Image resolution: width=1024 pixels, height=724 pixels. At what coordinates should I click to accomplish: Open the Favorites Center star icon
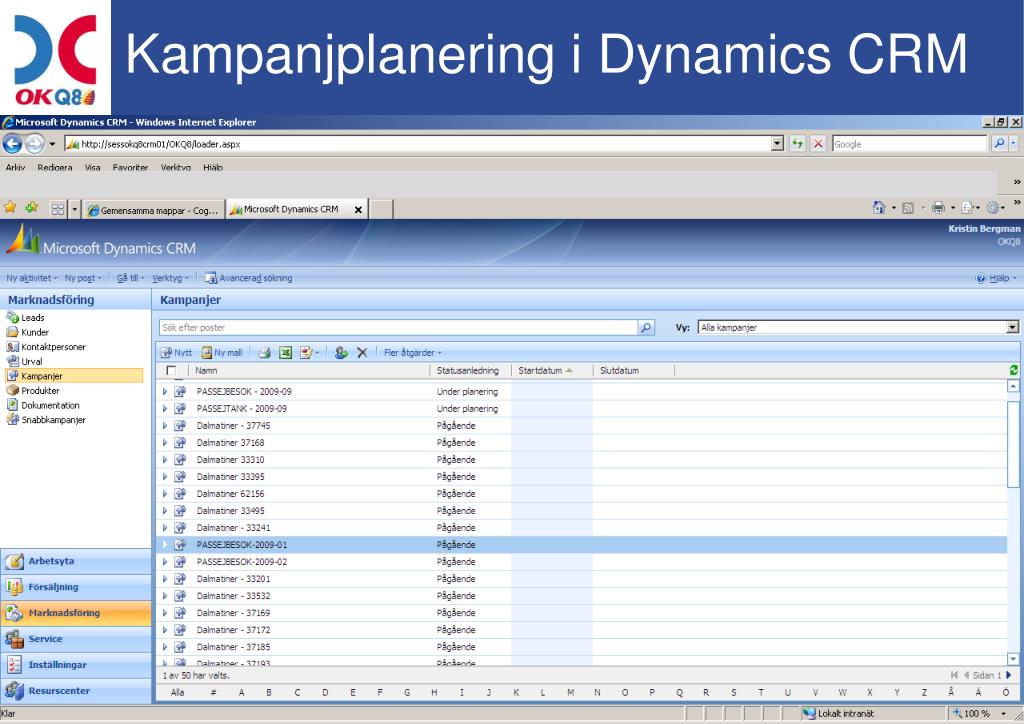click(x=10, y=208)
